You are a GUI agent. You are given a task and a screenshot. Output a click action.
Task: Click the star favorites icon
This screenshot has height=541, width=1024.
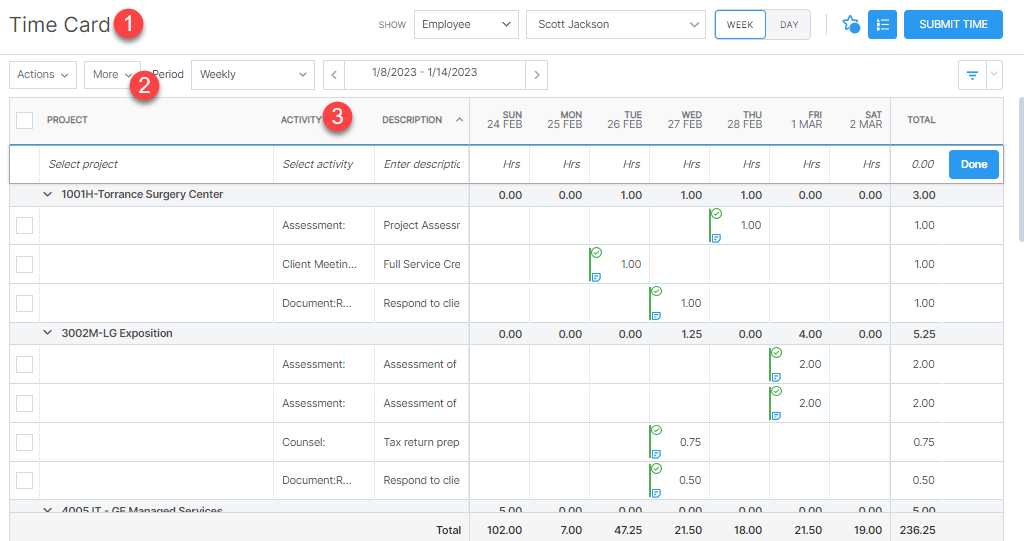[850, 24]
